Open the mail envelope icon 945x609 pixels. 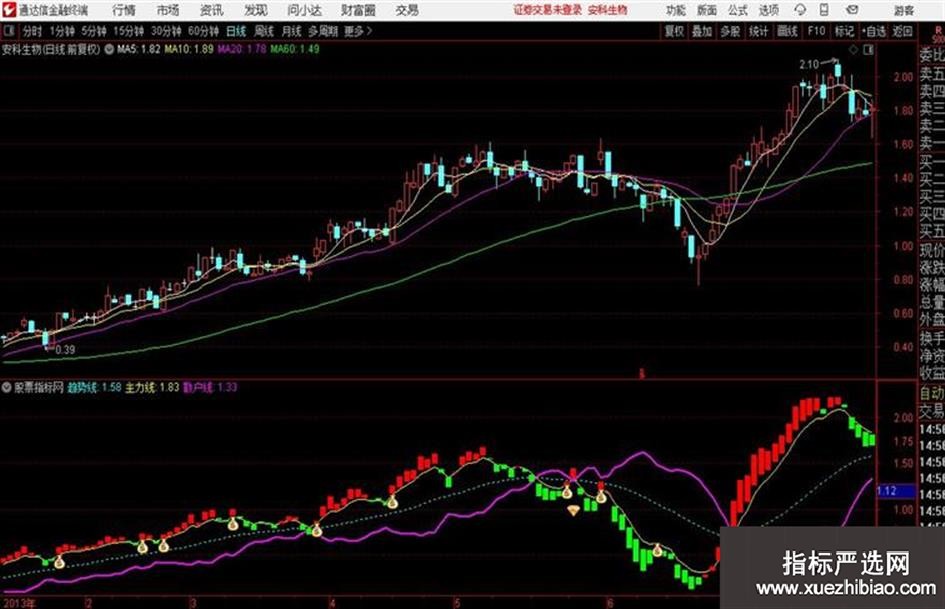coord(852,10)
